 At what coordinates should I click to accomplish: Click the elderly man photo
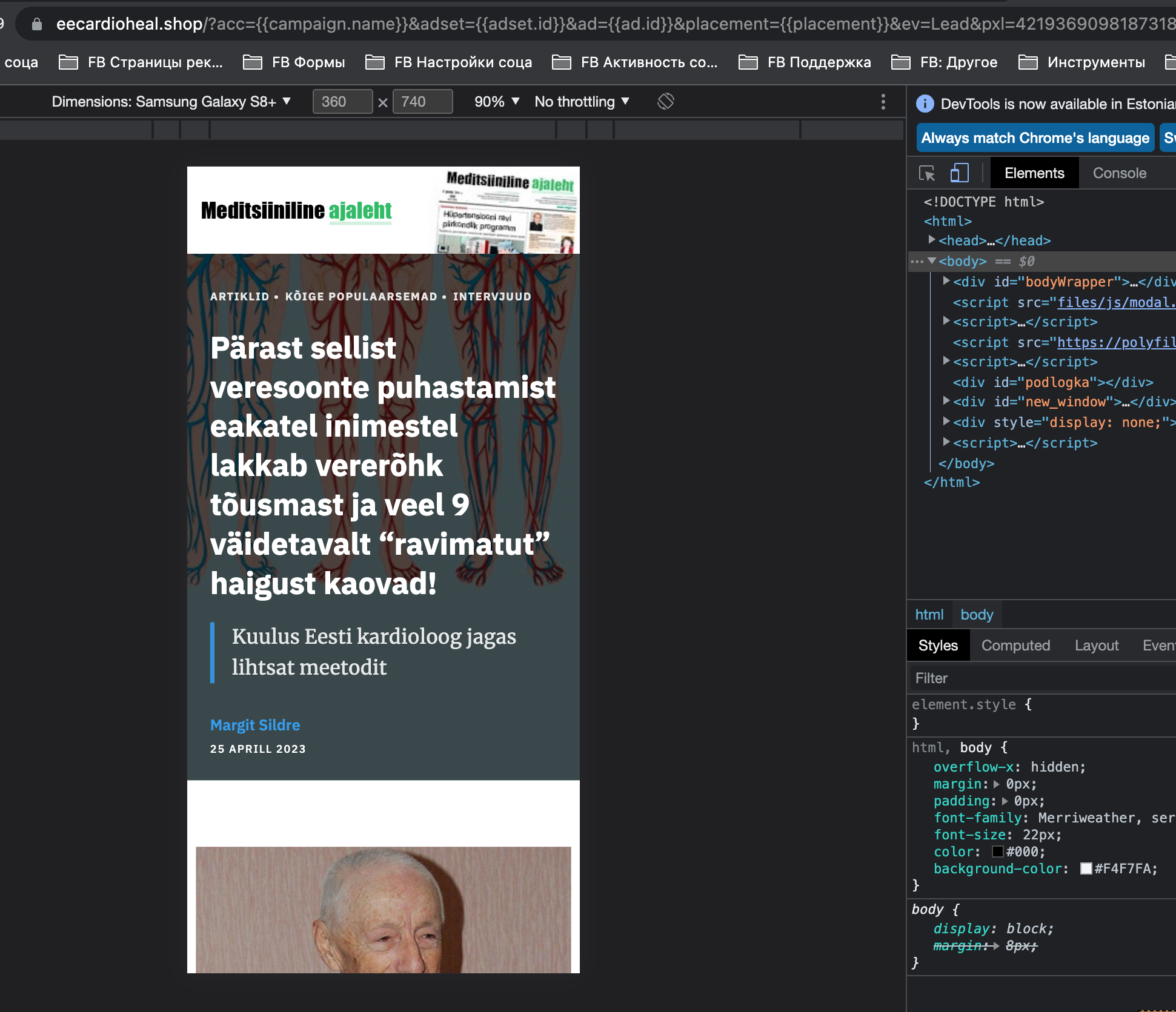(x=383, y=910)
